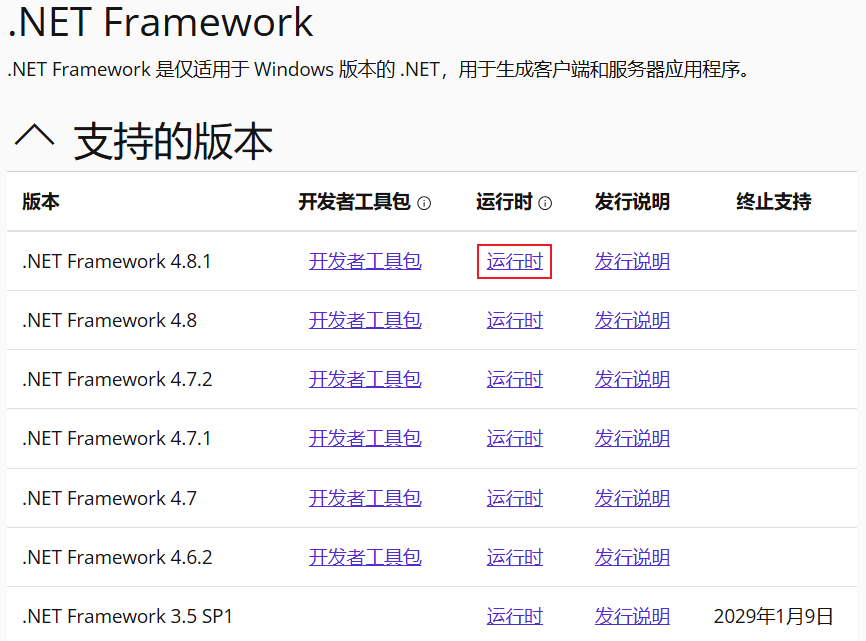Click info icon beside 开发者工具包 header

click(x=424, y=203)
